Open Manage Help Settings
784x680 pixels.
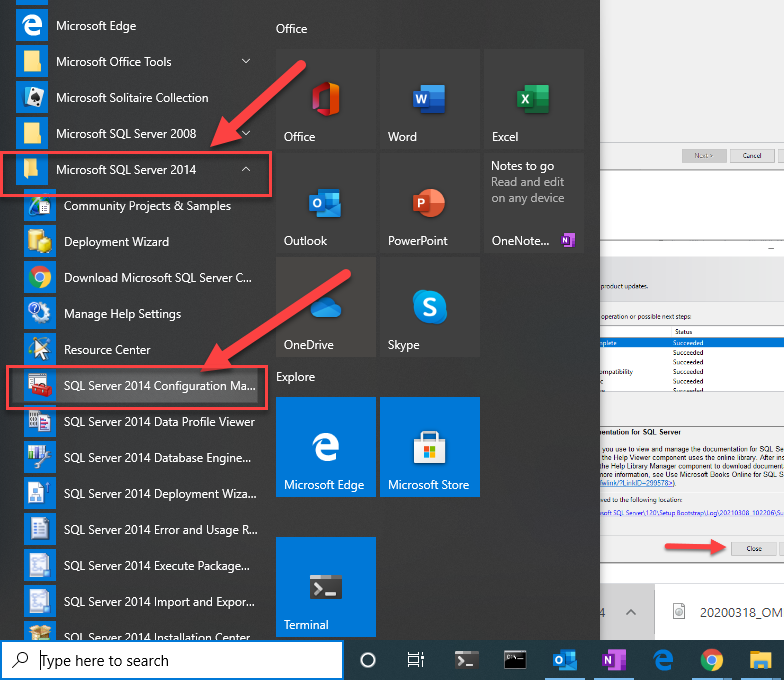[x=140, y=314]
